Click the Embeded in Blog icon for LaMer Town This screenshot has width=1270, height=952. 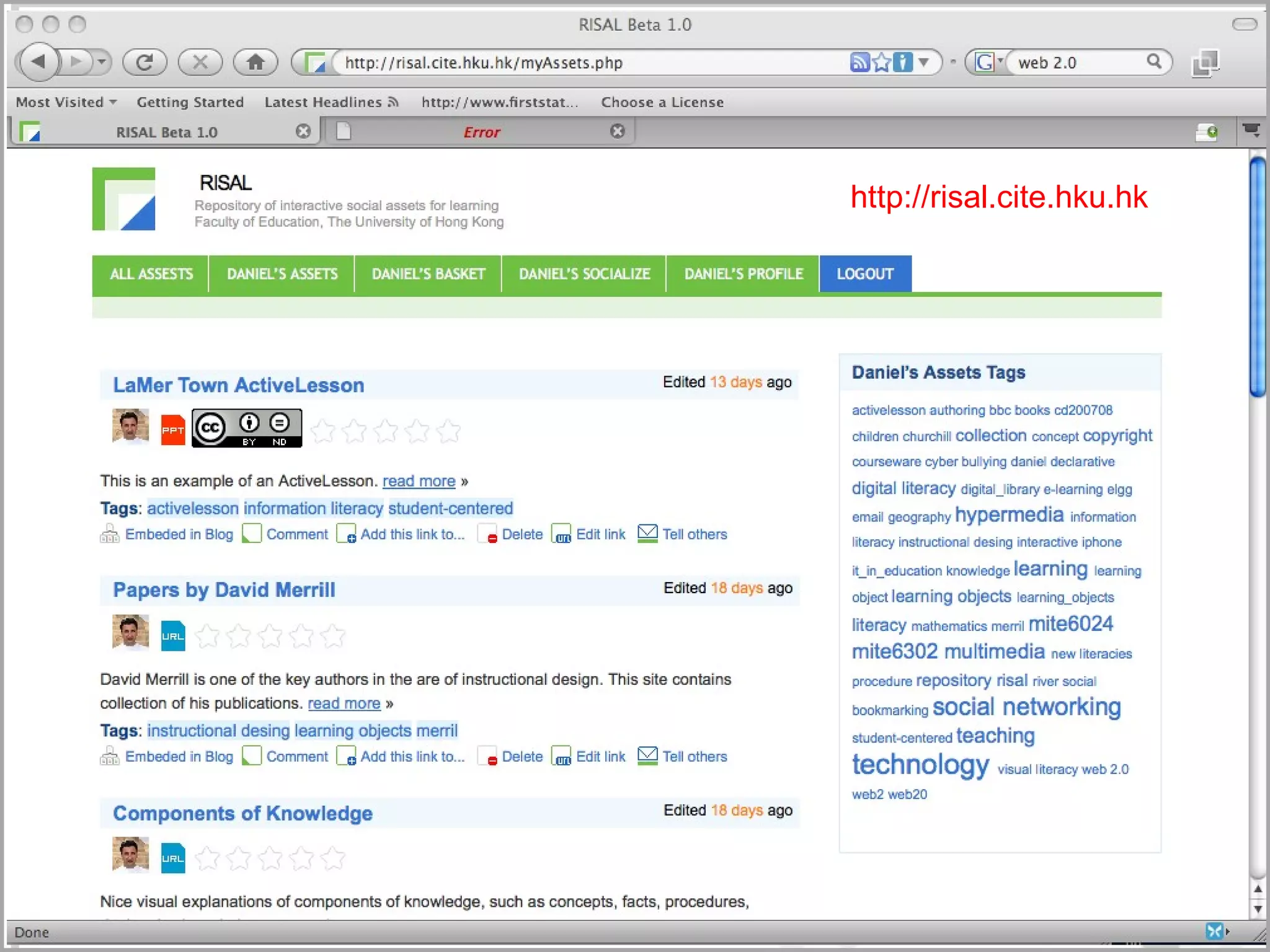pos(110,534)
